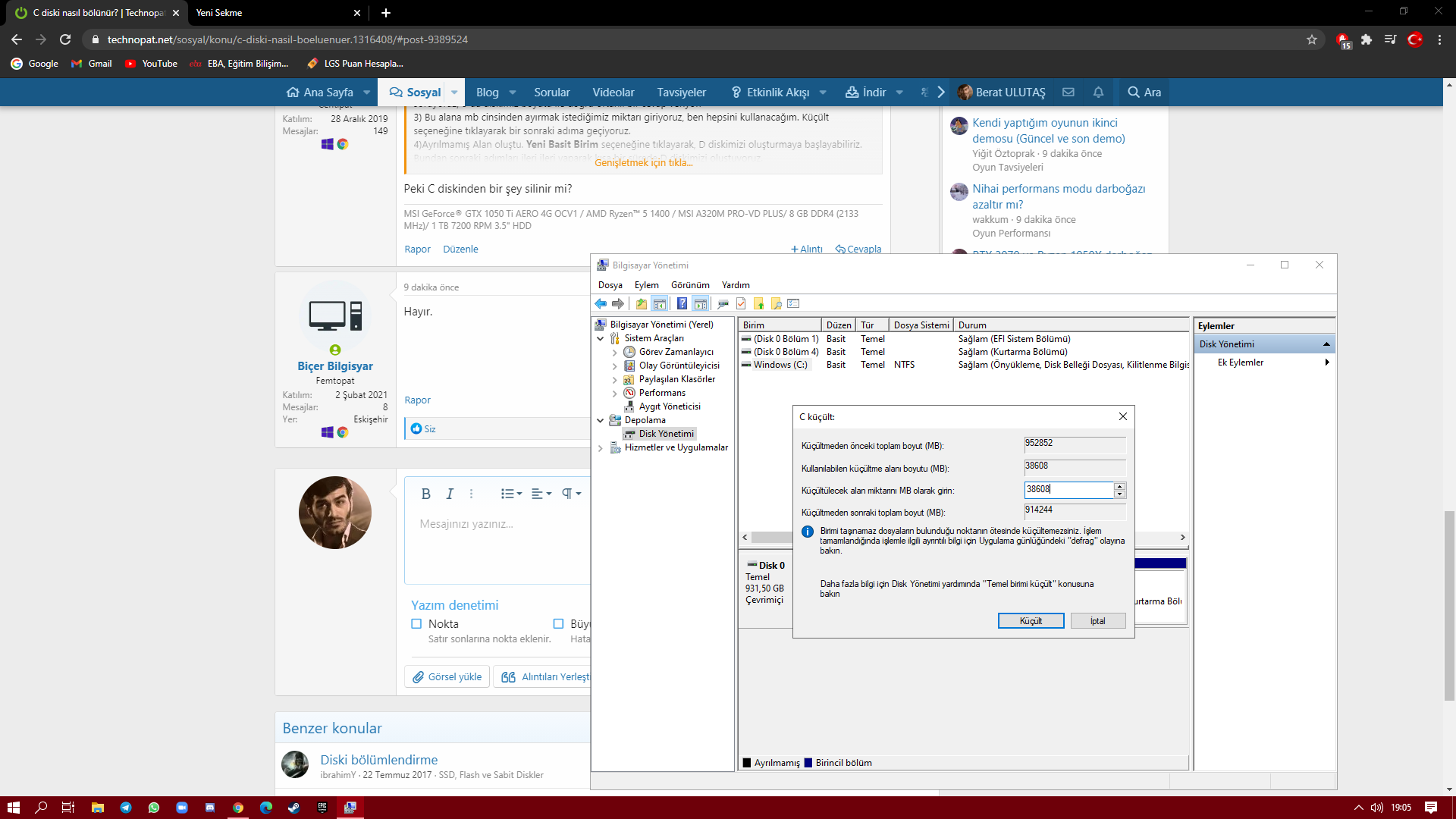This screenshot has width=1456, height=819.
Task: Open the inbox envelope icon in the navbar
Action: [x=1068, y=93]
